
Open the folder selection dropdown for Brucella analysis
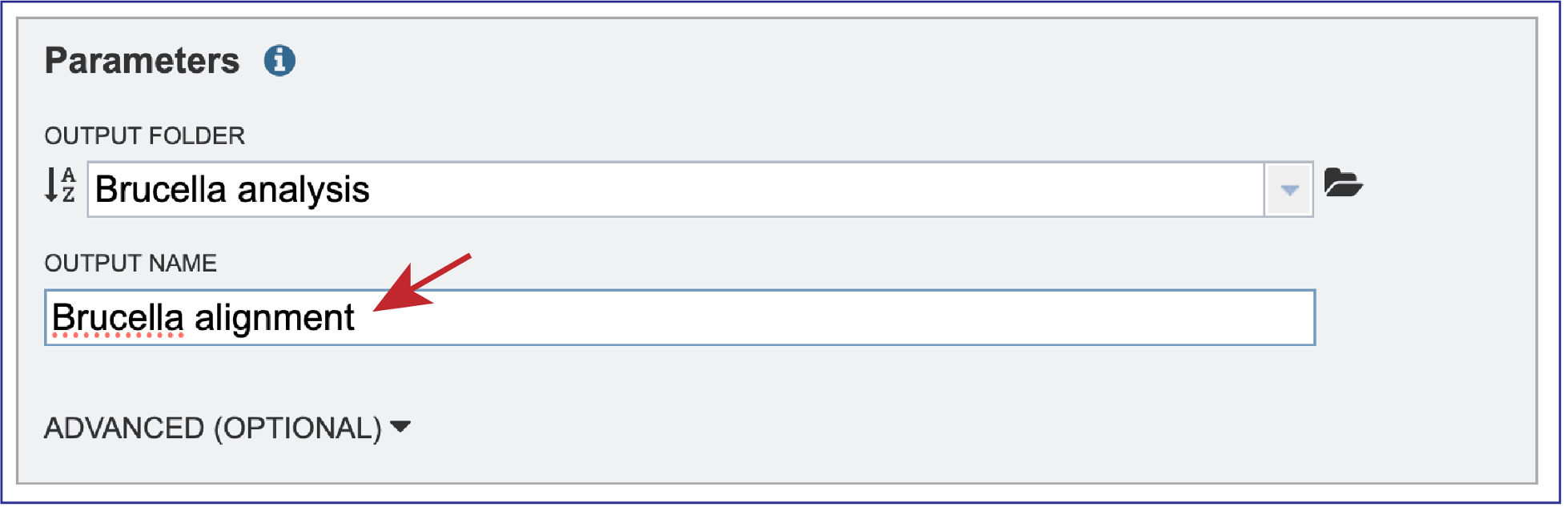pos(1289,189)
